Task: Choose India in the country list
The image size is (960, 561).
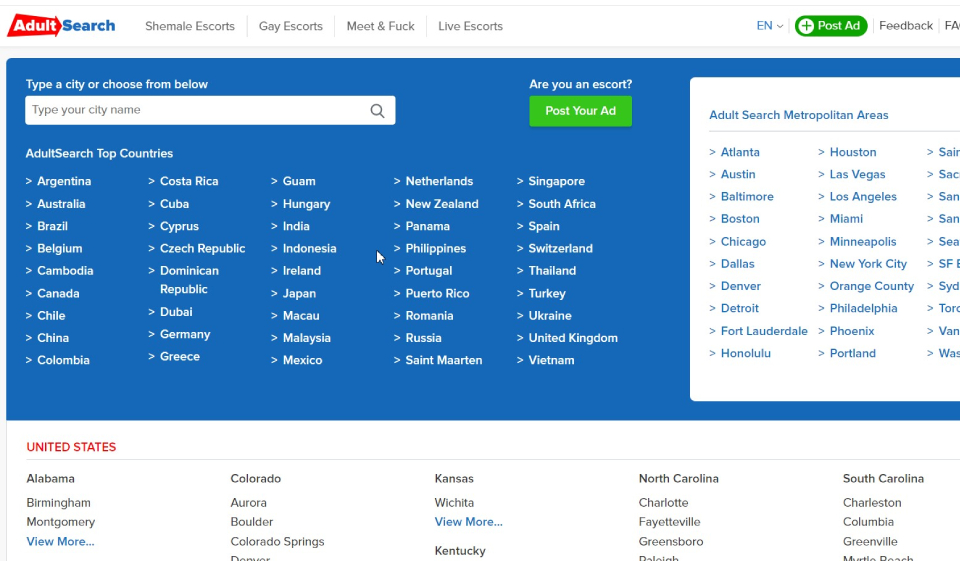Action: tap(296, 226)
